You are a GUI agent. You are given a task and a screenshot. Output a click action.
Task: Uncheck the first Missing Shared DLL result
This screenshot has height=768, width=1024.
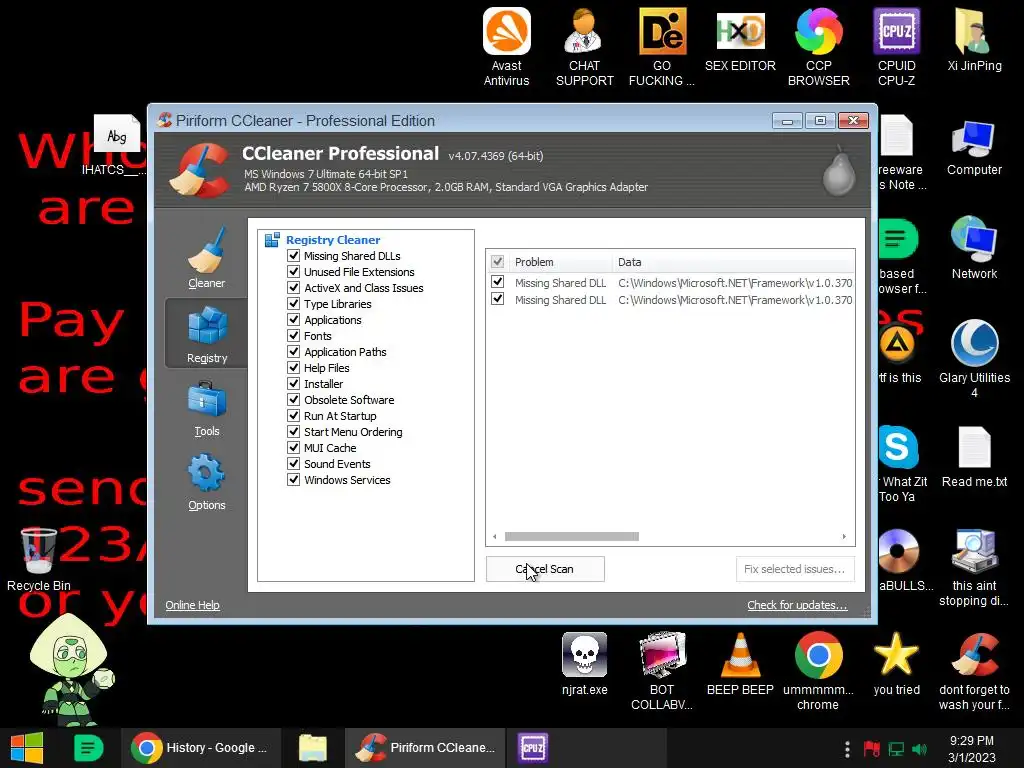(498, 282)
